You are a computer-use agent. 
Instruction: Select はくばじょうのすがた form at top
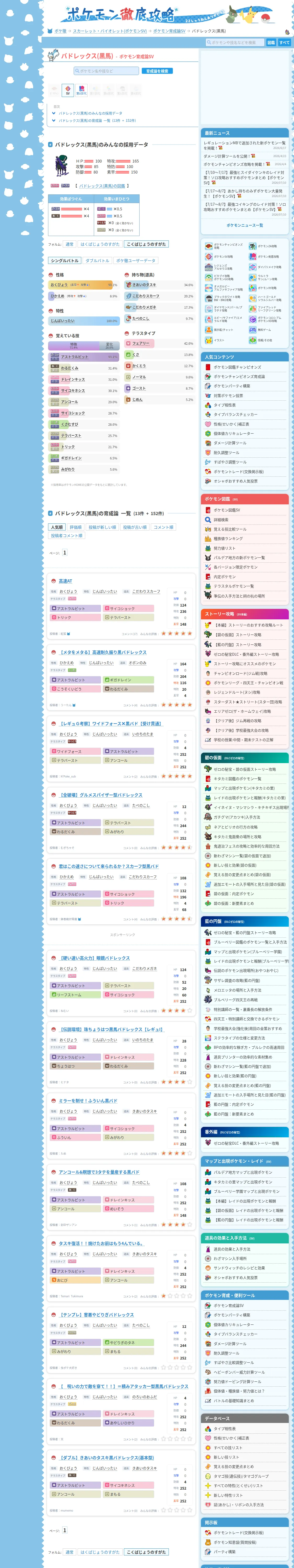[100, 244]
